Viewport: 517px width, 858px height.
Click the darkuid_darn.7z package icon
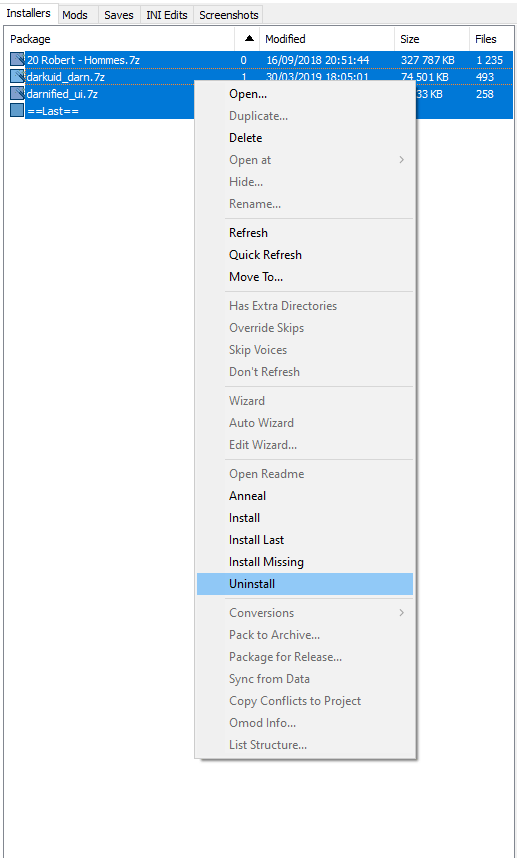click(17, 77)
